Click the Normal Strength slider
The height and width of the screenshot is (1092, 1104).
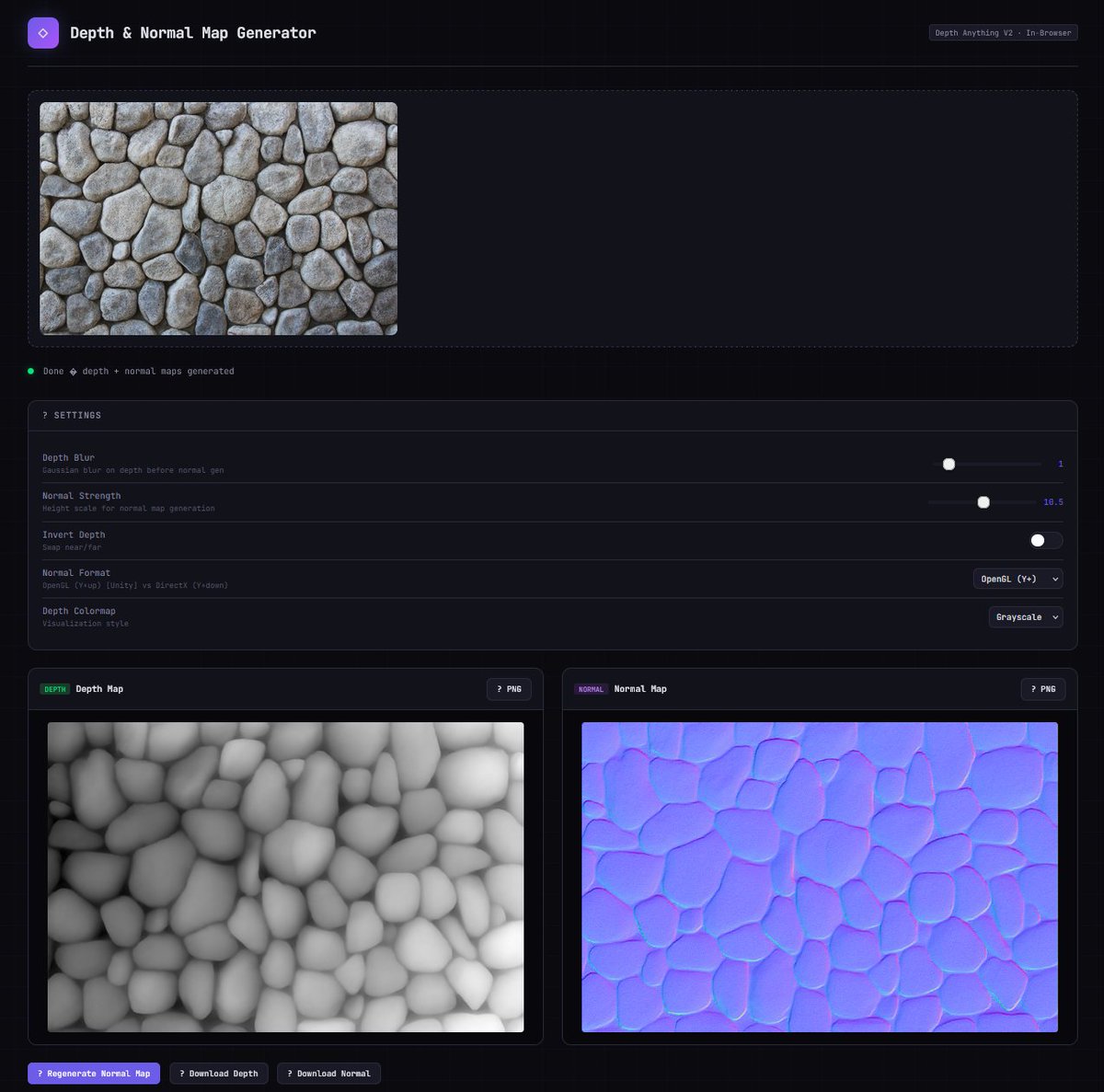tap(983, 502)
